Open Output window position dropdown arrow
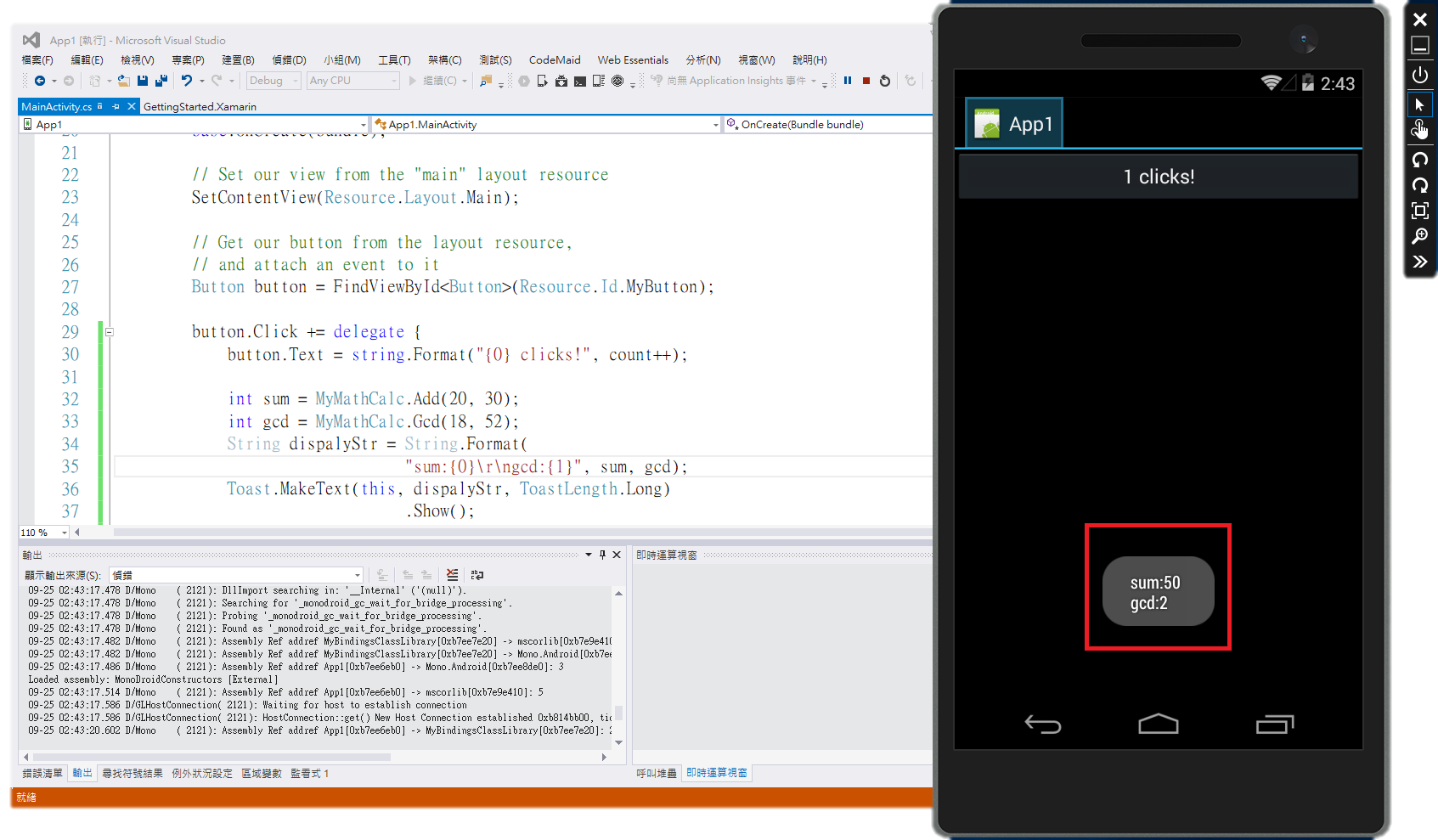 click(589, 555)
